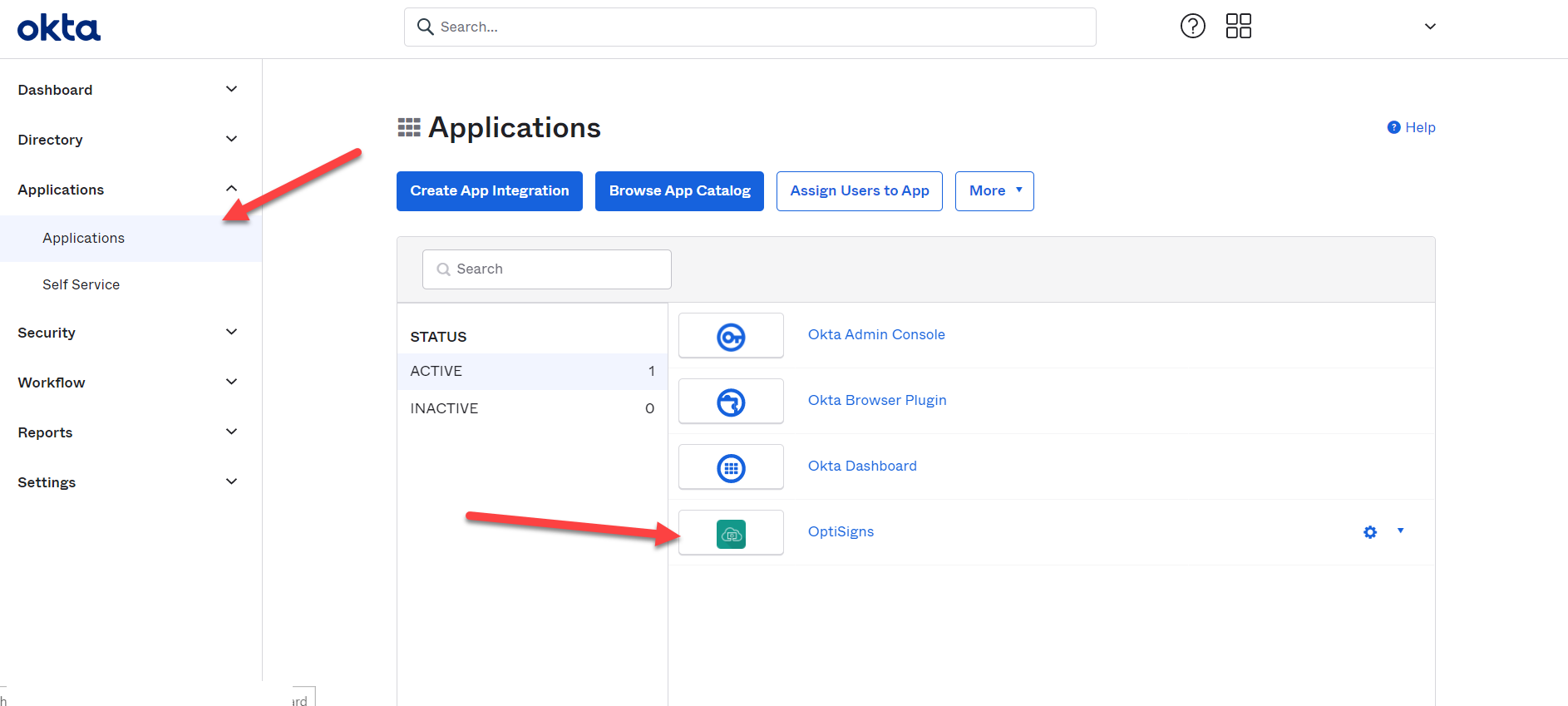Select the Applications sub-item in sidebar
Screen dimensions: 1568x706
pyautogui.click(x=84, y=238)
